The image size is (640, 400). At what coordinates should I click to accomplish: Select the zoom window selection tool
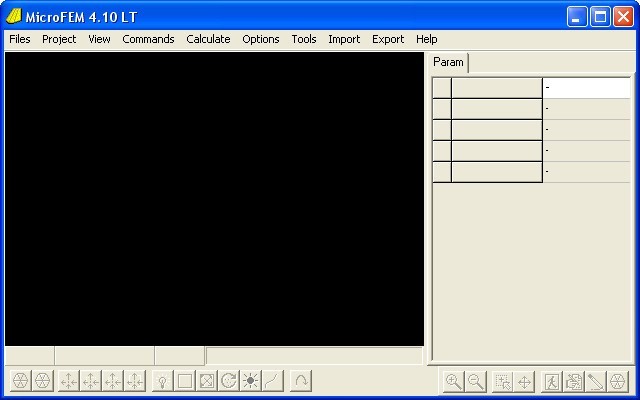503,382
